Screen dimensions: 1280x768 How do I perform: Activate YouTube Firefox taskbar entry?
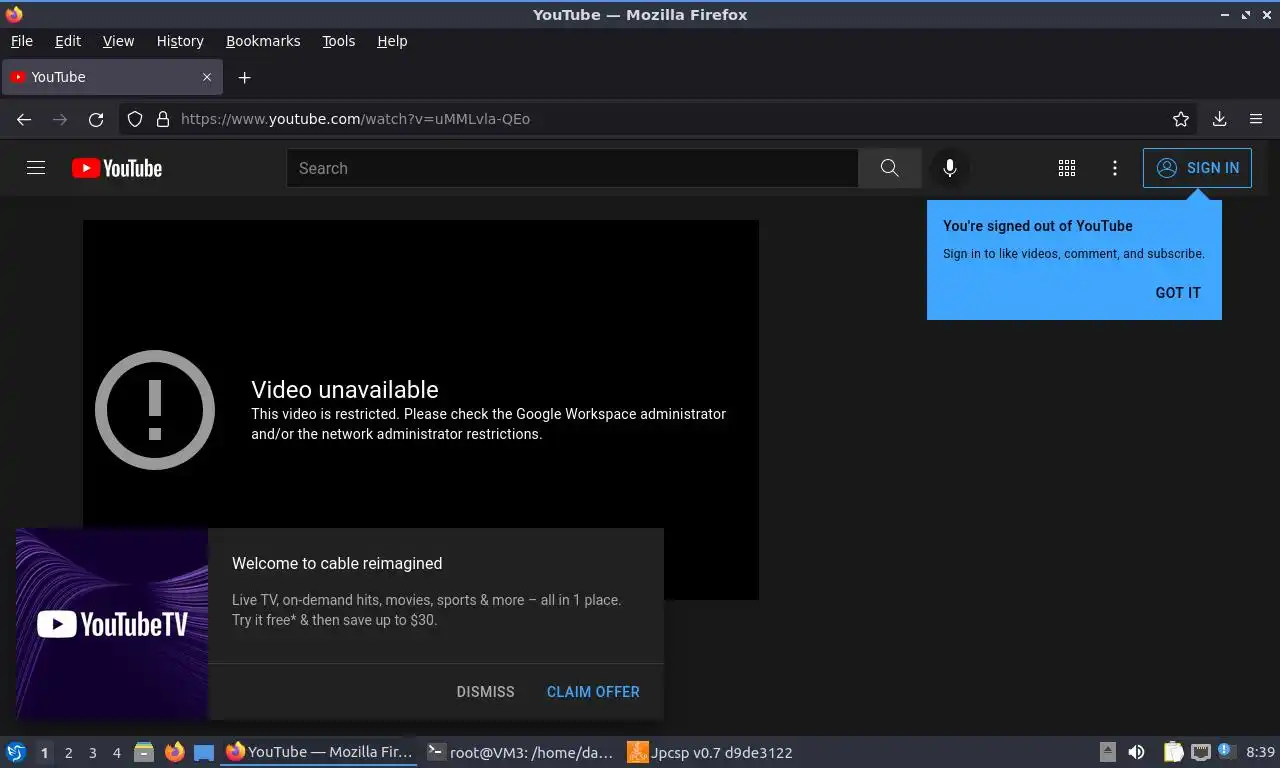pyautogui.click(x=318, y=752)
